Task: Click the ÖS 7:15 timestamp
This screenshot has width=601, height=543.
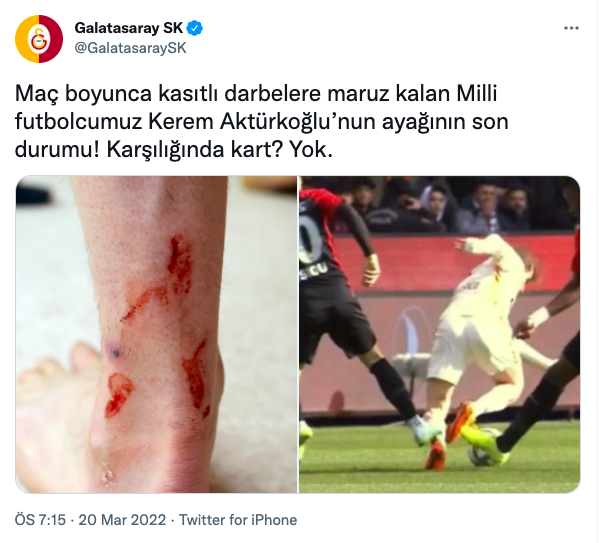Action: [40, 520]
